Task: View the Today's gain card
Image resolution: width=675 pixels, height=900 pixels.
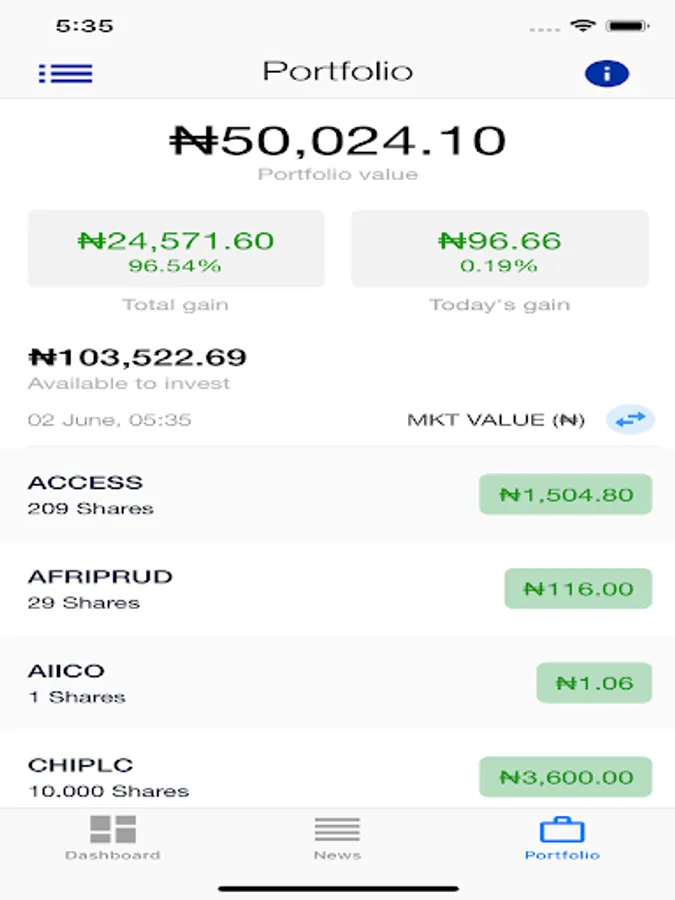Action: 499,249
